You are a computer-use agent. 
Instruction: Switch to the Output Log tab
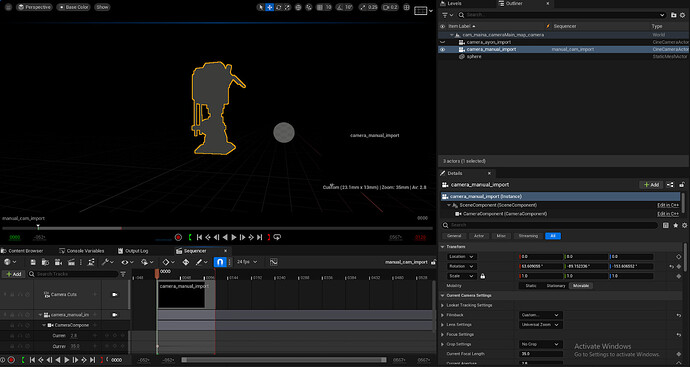[x=133, y=251]
